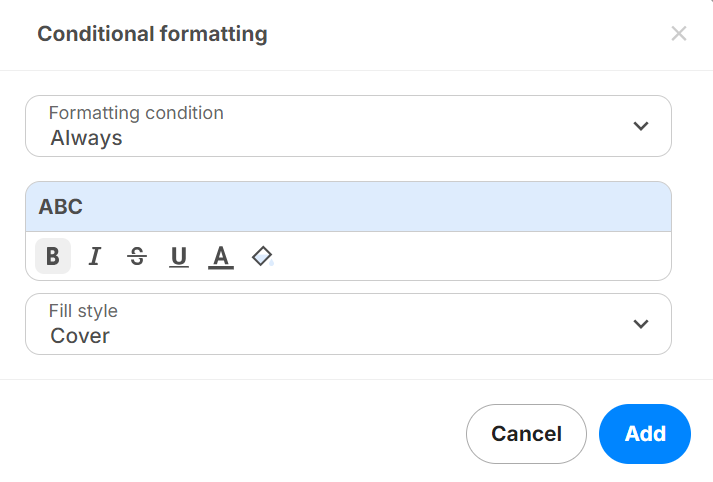713x482 pixels.
Task: Click the blank blue preview area
Action: pos(400,207)
